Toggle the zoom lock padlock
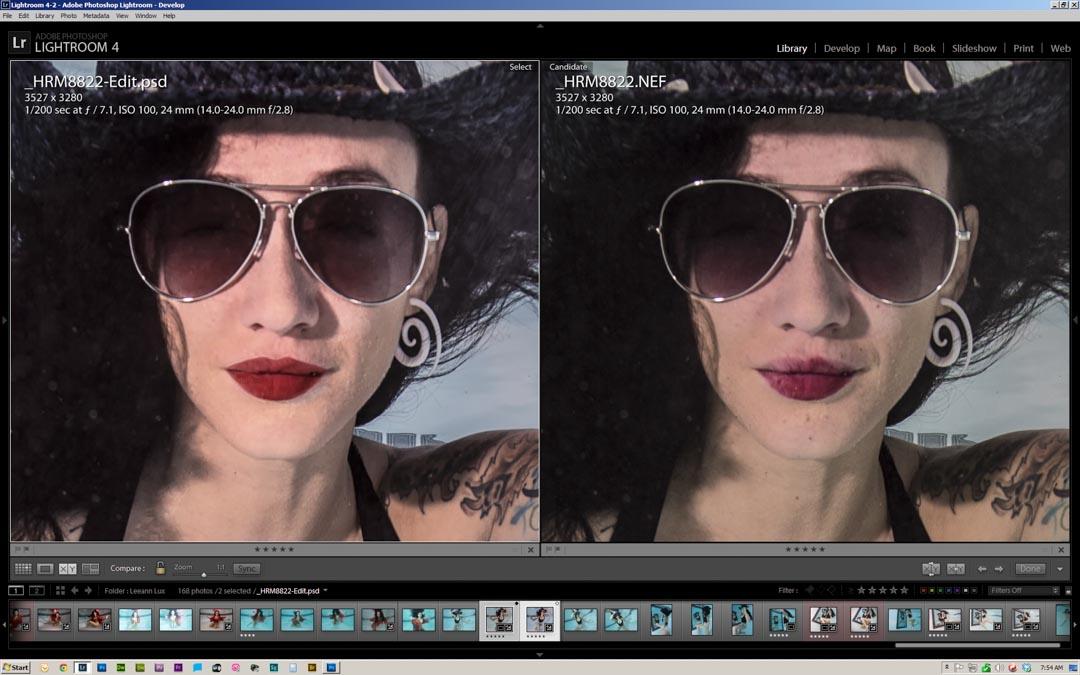This screenshot has height=675, width=1080. click(161, 568)
